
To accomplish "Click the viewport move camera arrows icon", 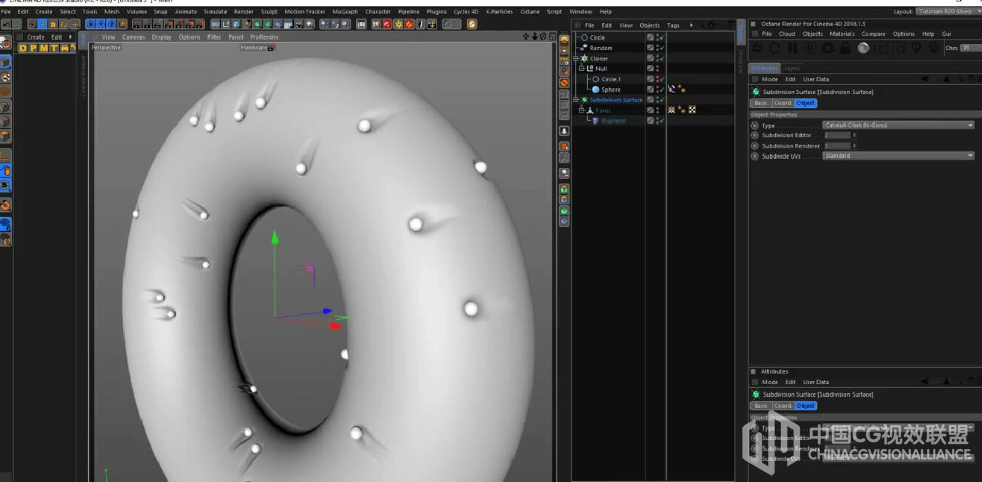I will 526,36.
